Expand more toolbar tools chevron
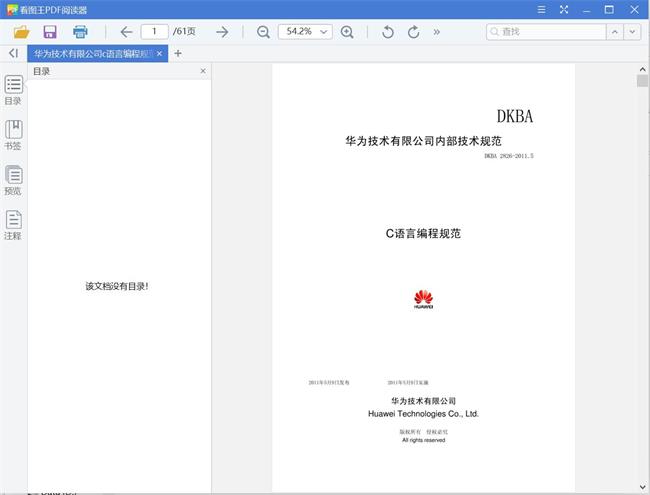The width and height of the screenshot is (650, 495). pyautogui.click(x=437, y=32)
